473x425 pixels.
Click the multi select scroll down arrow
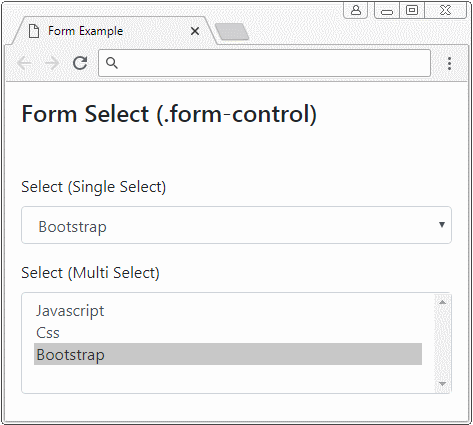442,384
